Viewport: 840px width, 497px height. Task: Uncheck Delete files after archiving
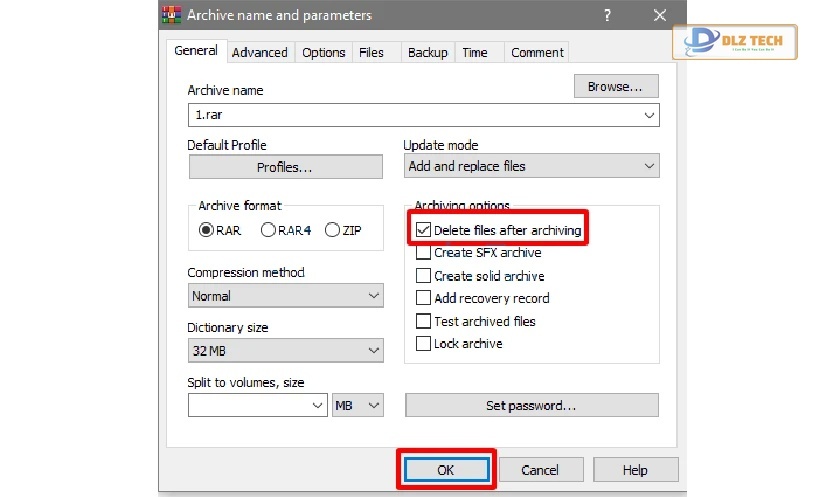[x=423, y=230]
